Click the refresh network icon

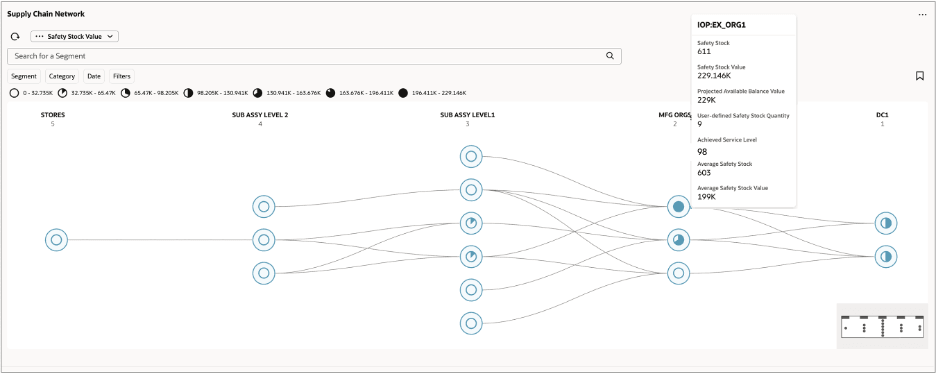coord(14,36)
